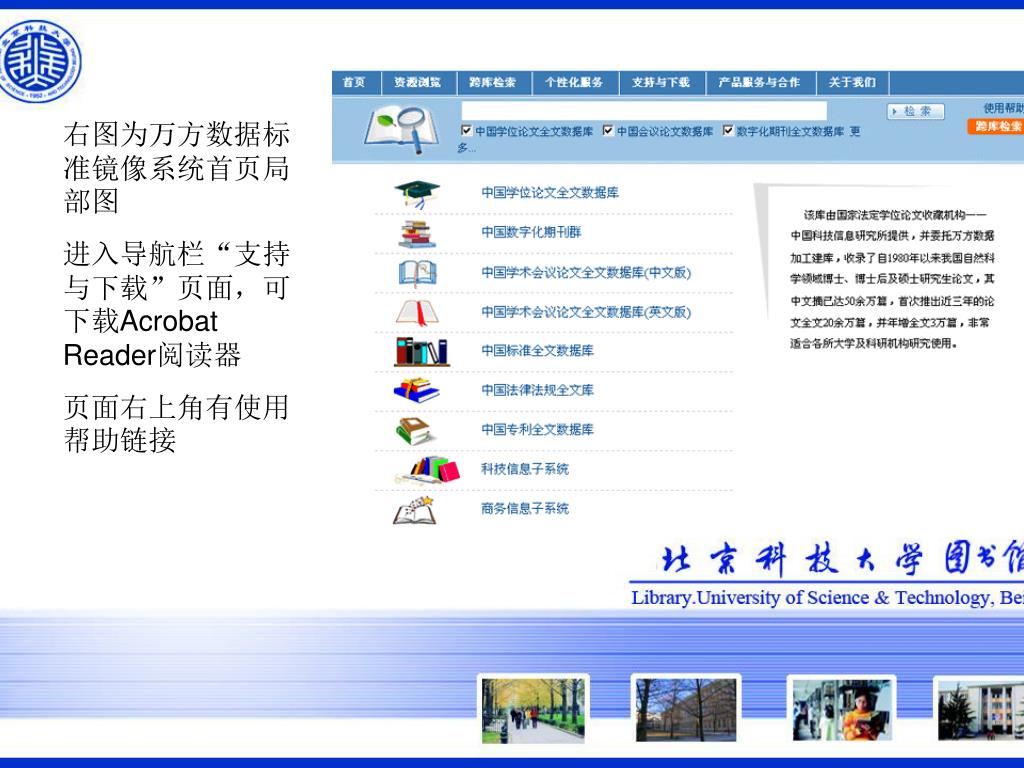Click the 检索 search button
The image size is (1024, 768).
[x=916, y=111]
